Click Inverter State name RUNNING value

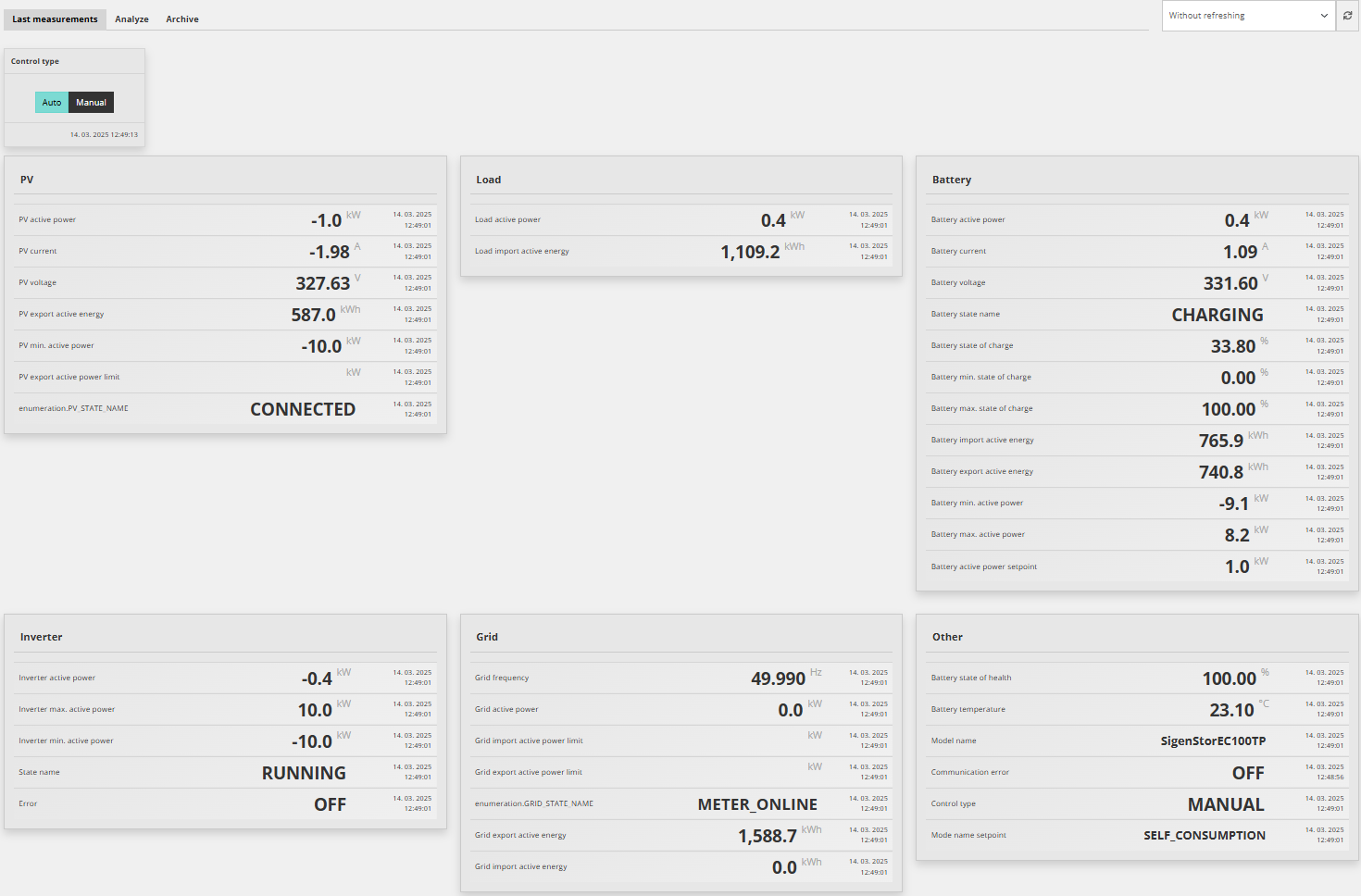304,773
